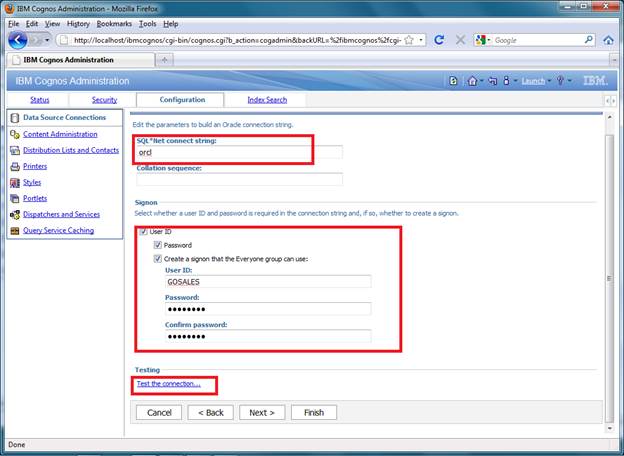Open the File menu
Screen dimensions: 624x456
point(14,24)
